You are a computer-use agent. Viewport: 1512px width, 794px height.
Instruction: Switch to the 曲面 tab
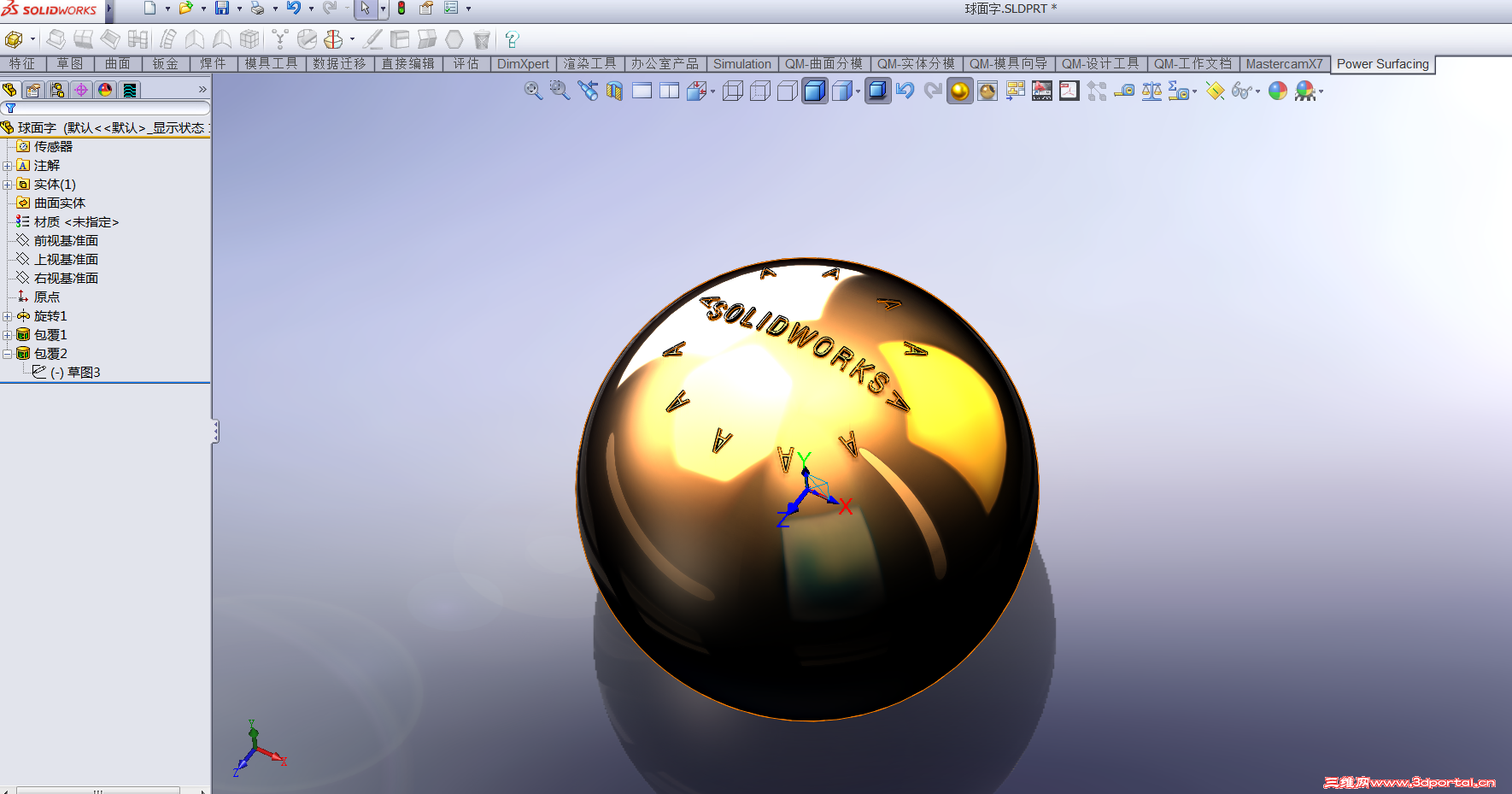(117, 64)
